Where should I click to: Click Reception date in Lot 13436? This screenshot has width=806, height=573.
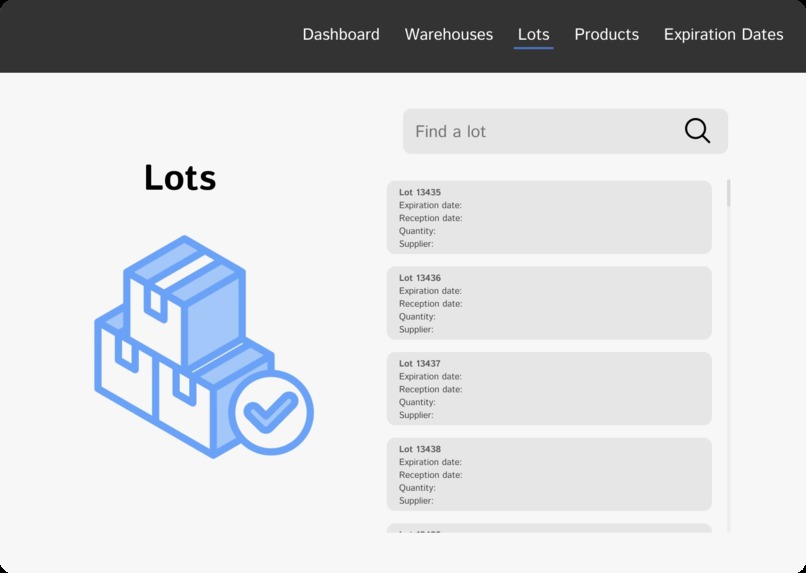point(431,304)
